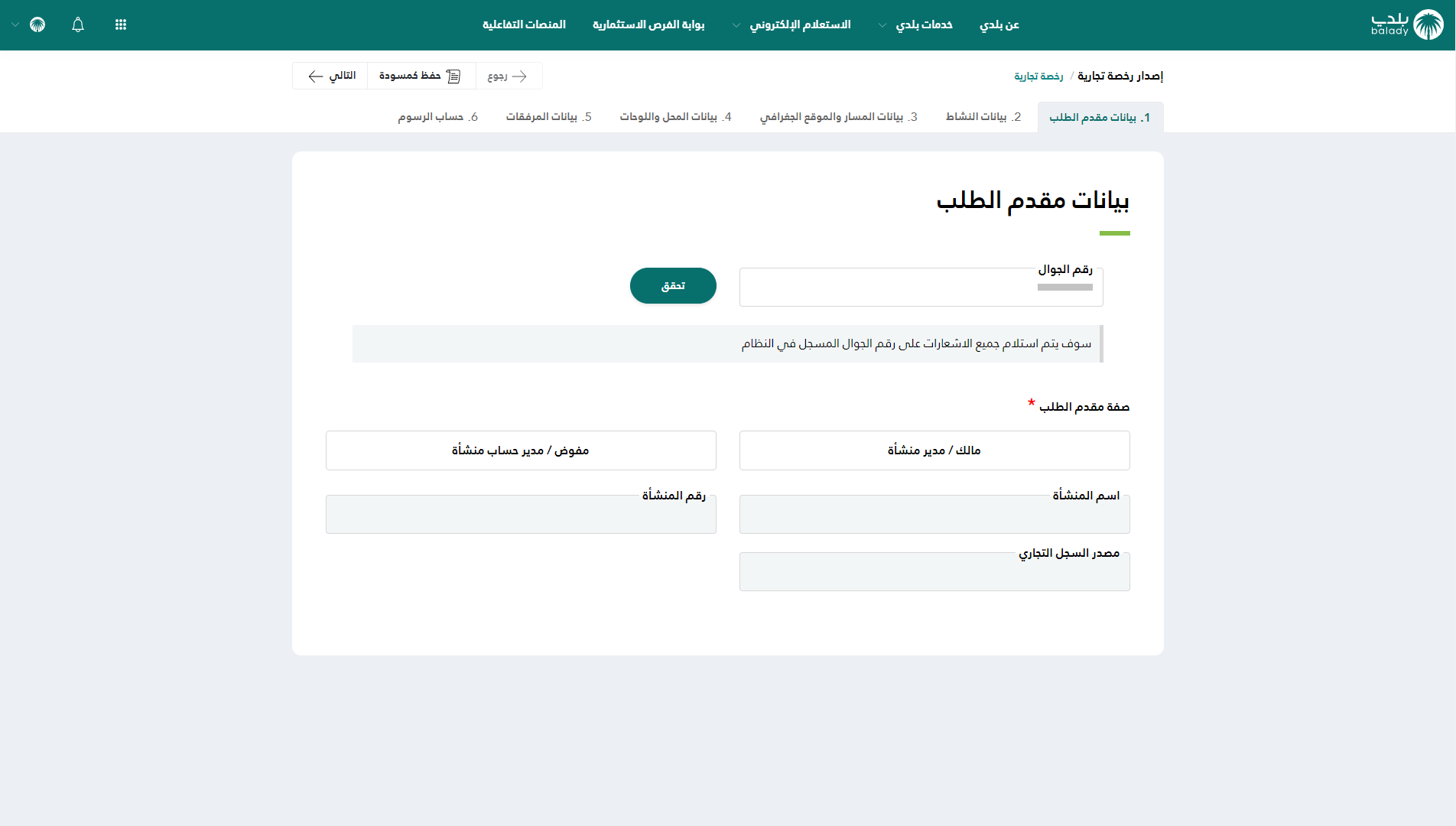This screenshot has width=1456, height=826.
Task: Click the اسم المنشأة field
Action: 934,515
